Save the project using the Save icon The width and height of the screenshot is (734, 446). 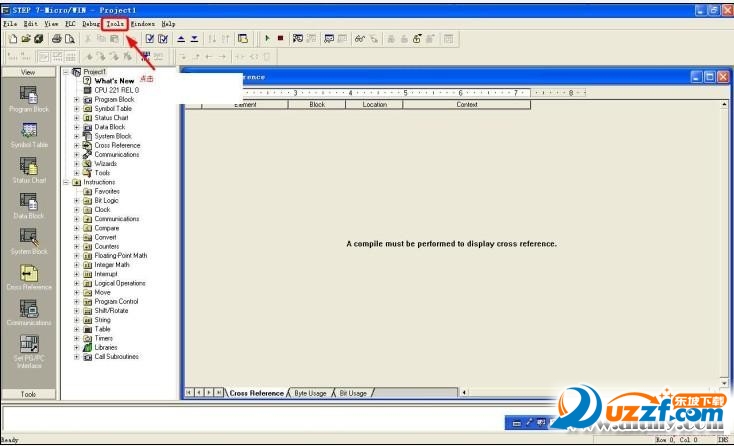tap(39, 39)
